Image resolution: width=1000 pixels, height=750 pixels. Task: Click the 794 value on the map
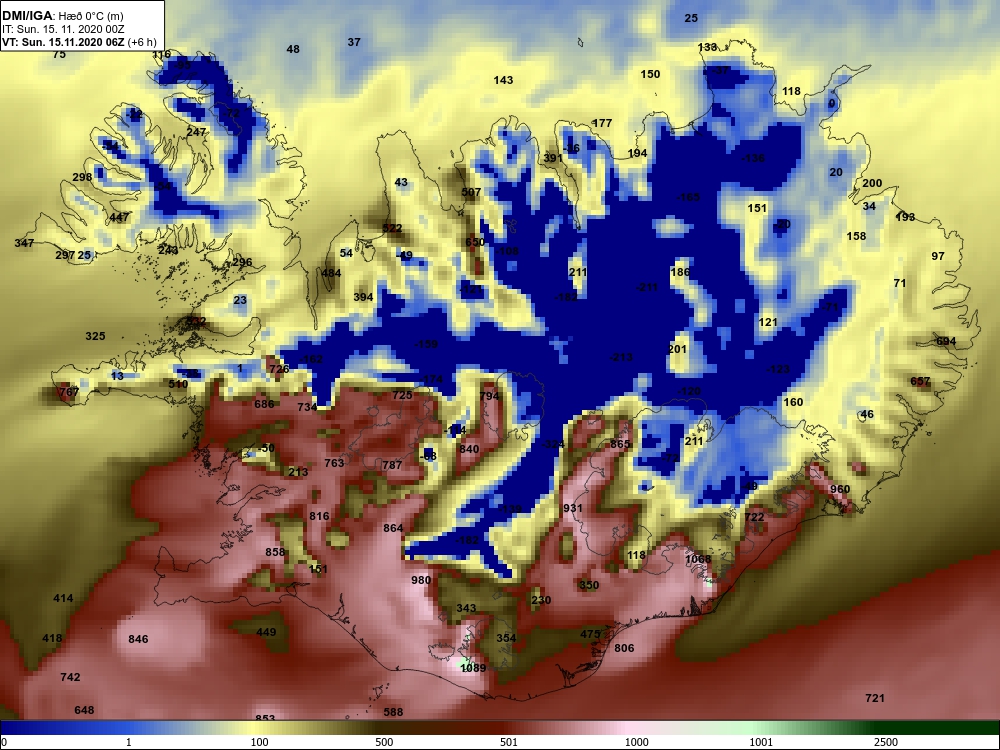(489, 395)
